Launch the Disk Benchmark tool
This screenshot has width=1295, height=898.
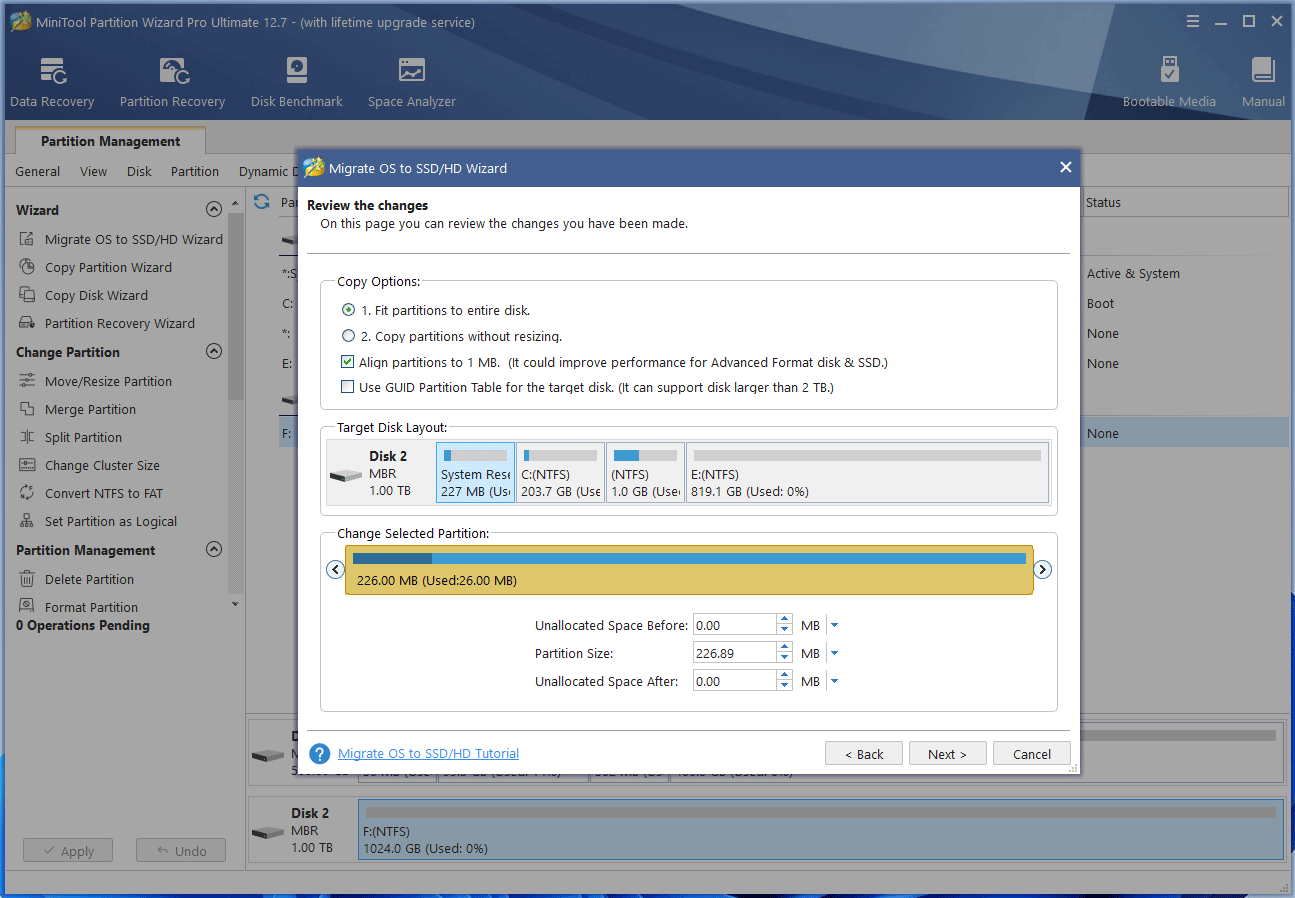(x=297, y=83)
